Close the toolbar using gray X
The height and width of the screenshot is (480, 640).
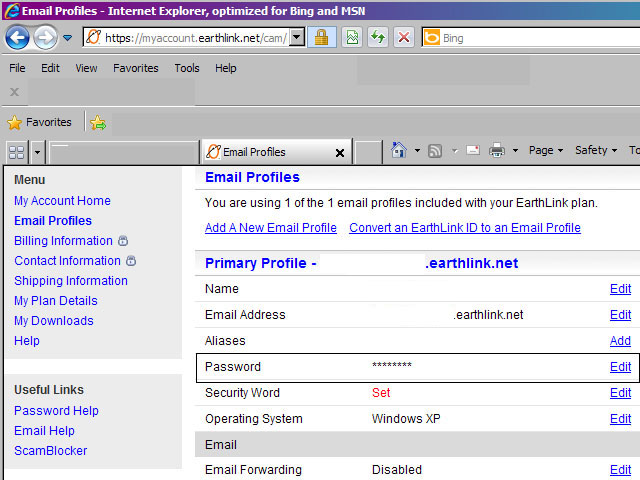pyautogui.click(x=14, y=92)
